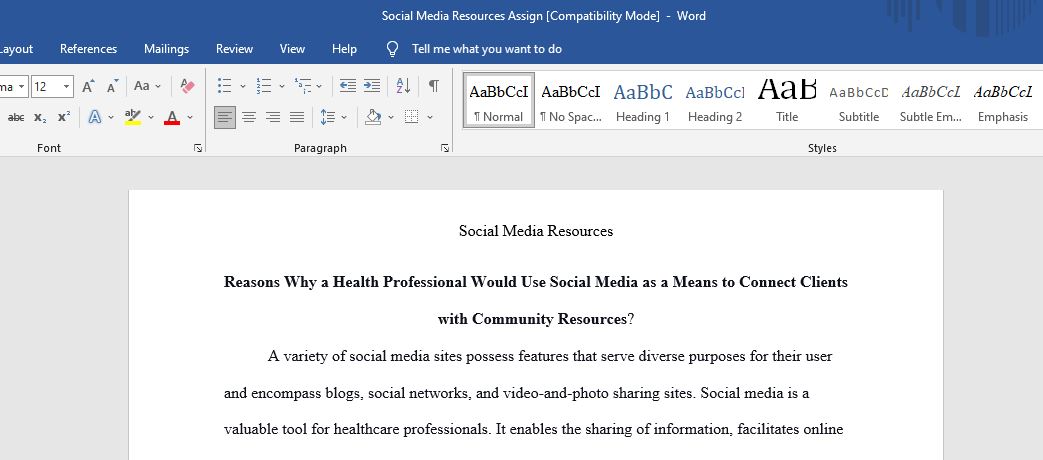This screenshot has height=460, width=1043.
Task: Clear all formatting with eraser icon
Action: coord(188,86)
